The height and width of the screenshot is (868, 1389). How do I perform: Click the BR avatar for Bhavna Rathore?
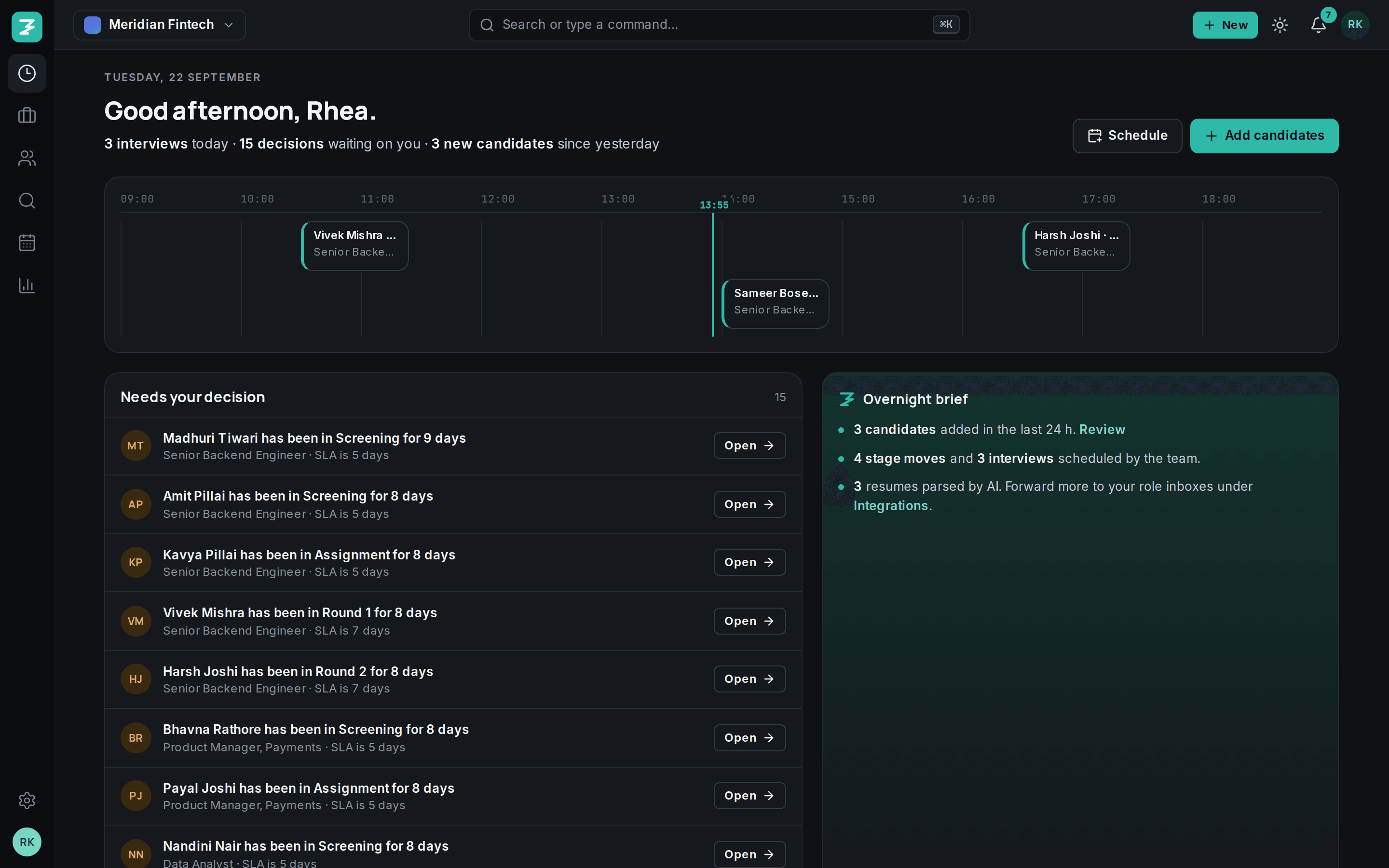point(136,738)
